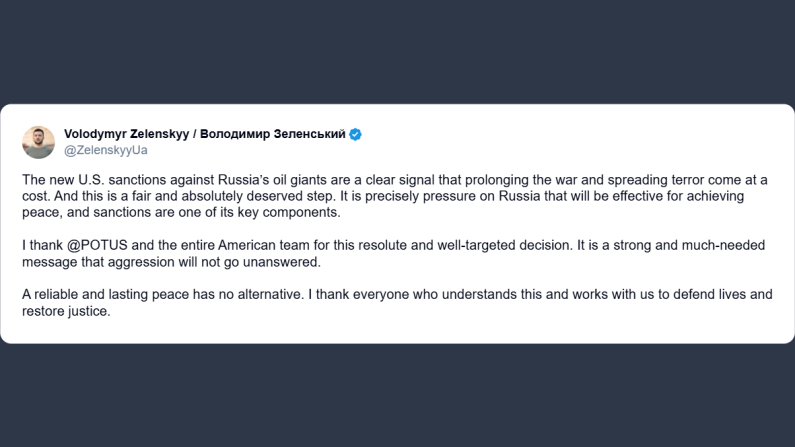This screenshot has height=447, width=795.
Task: Click the words "well-targeted decision"
Action: pyautogui.click(x=468, y=246)
